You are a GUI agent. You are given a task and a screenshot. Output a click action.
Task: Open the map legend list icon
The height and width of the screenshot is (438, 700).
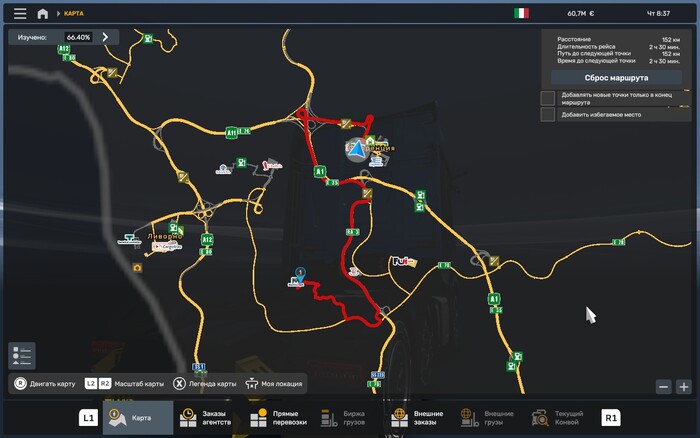[x=22, y=355]
